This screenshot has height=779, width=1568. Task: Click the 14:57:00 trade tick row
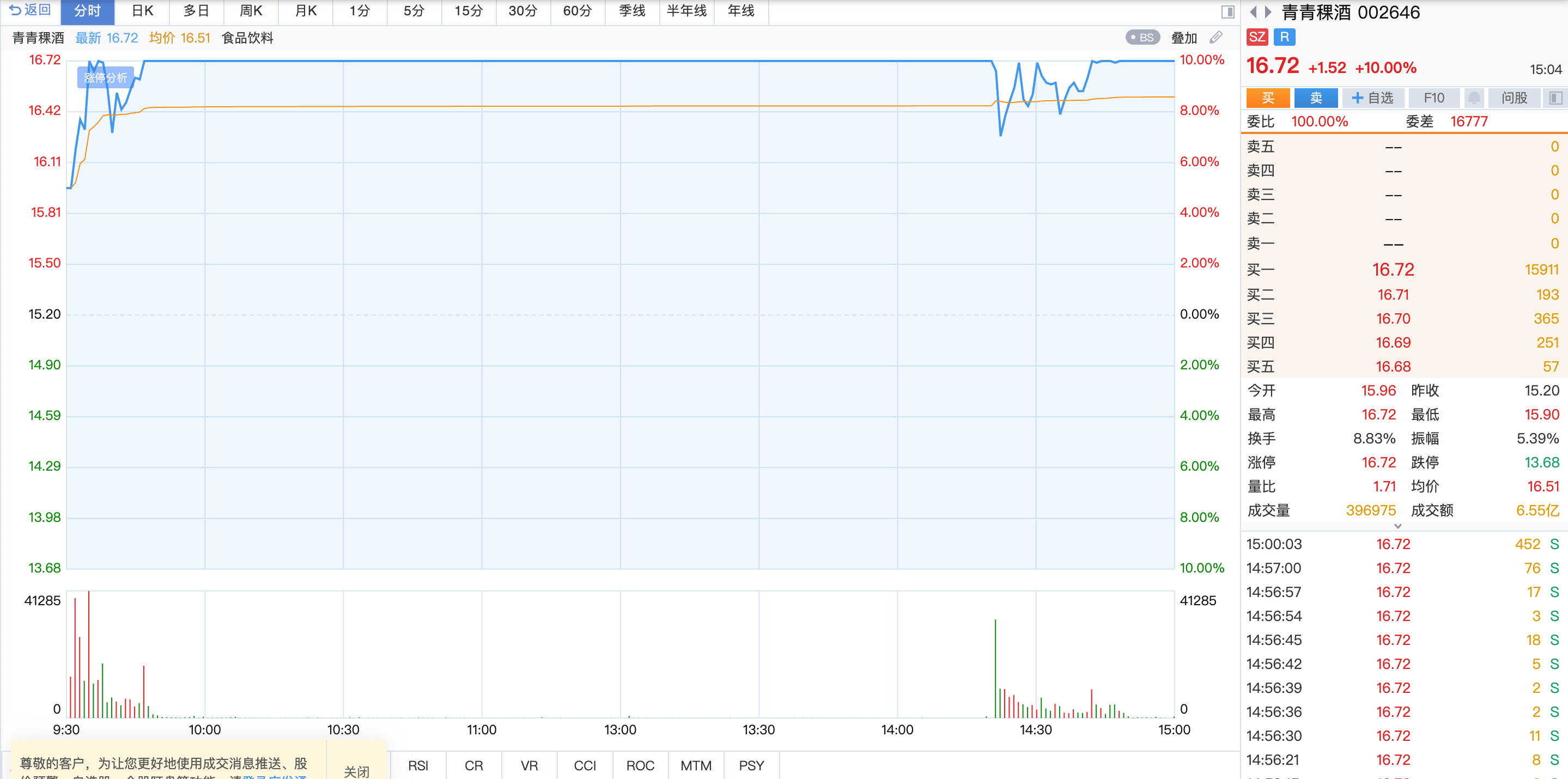[1403, 568]
